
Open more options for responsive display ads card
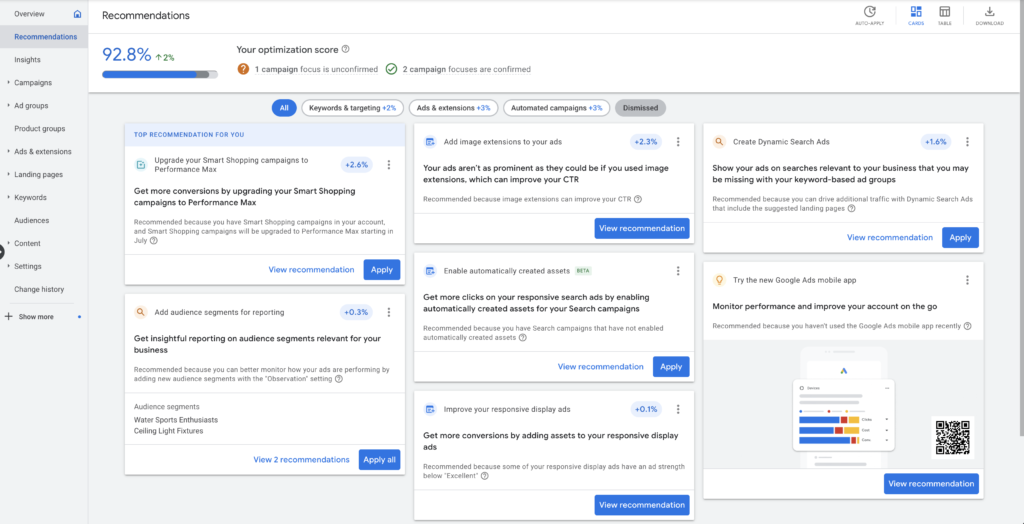click(678, 410)
